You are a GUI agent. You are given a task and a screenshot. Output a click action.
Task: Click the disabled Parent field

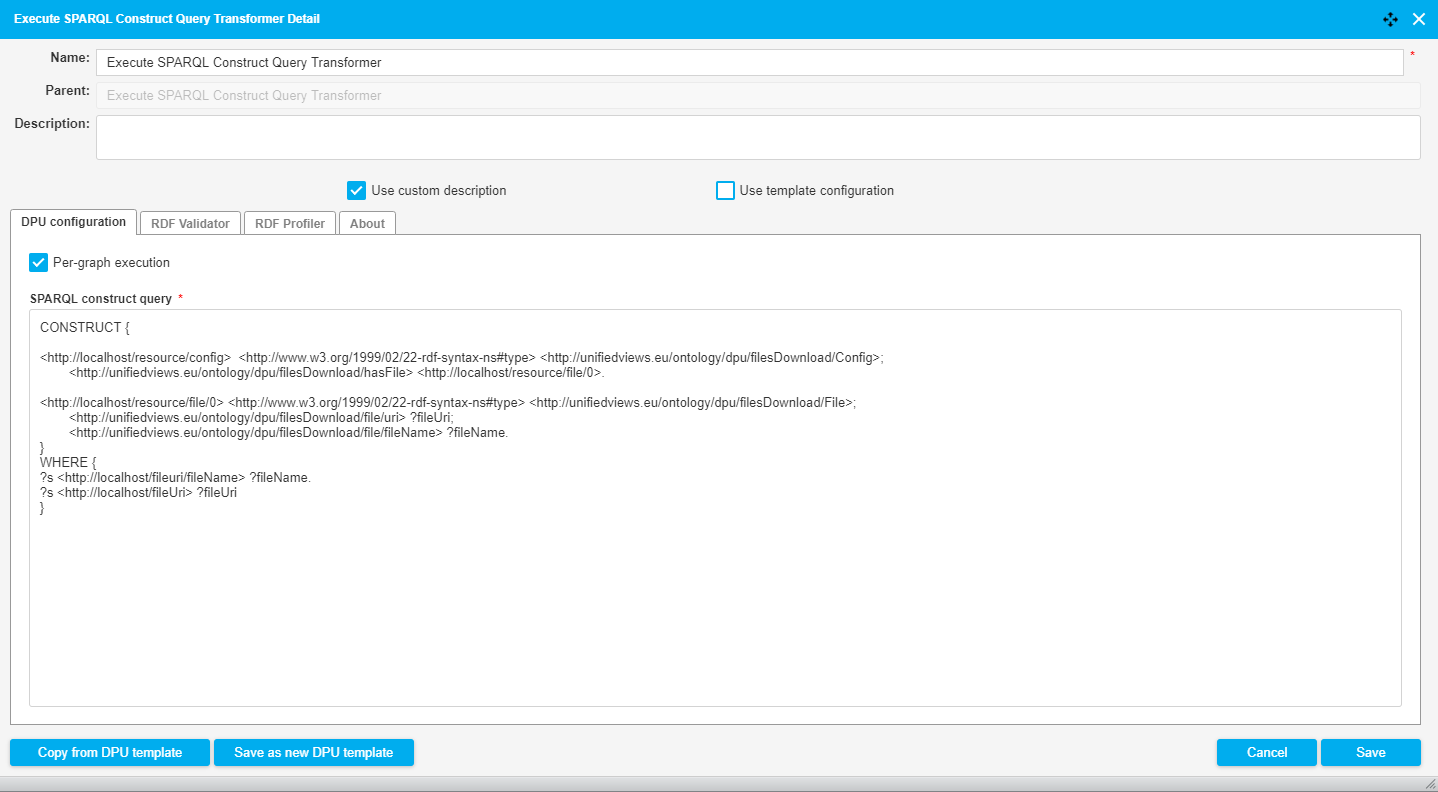point(757,96)
